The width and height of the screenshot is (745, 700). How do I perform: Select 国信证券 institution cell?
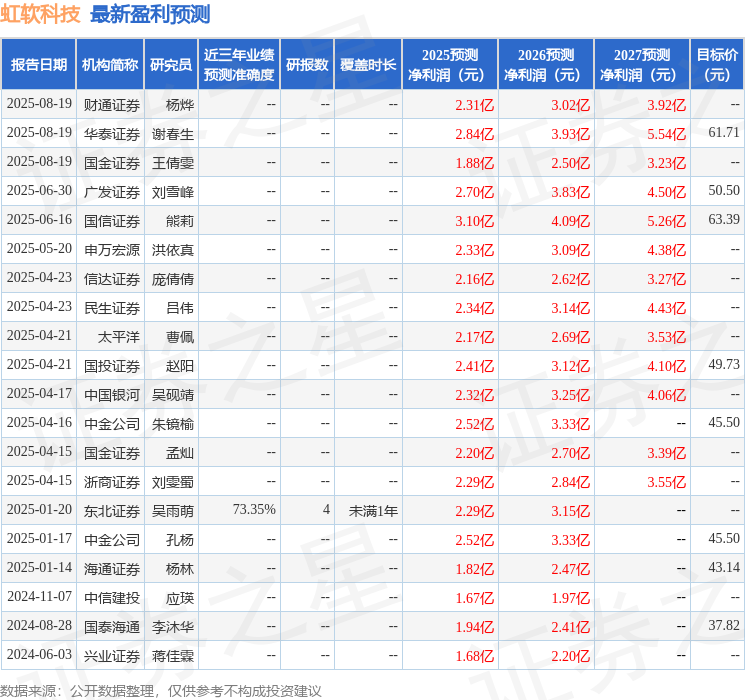pos(112,221)
